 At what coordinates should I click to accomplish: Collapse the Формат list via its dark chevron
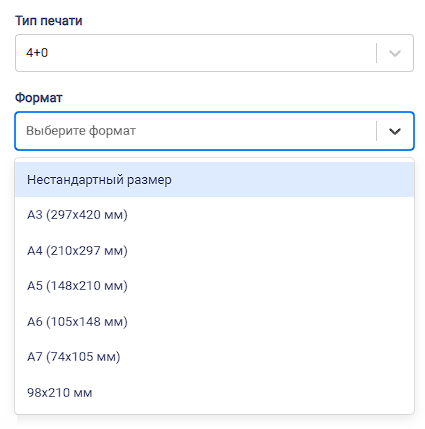(395, 131)
